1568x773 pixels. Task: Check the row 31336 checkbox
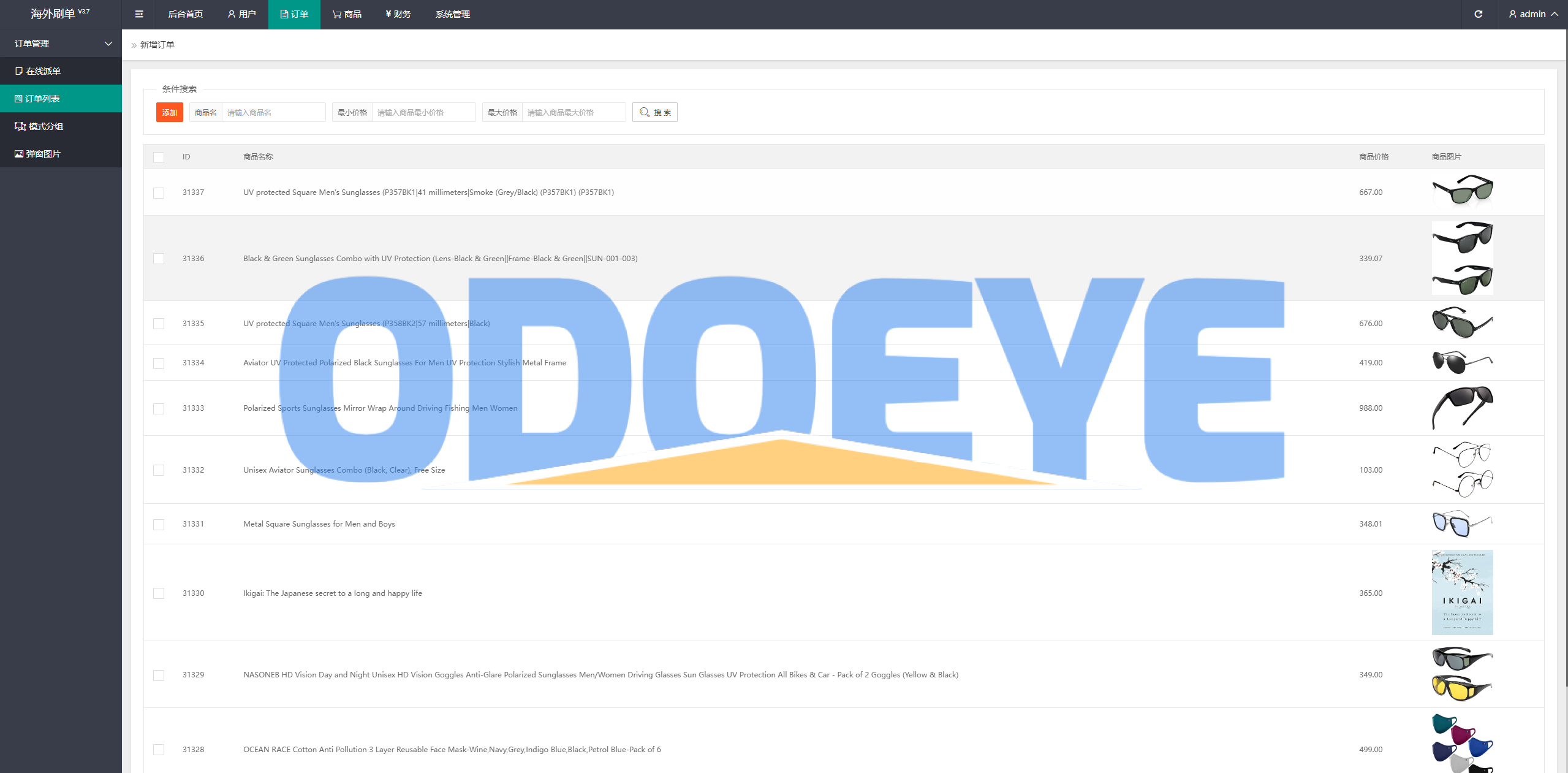[x=159, y=259]
